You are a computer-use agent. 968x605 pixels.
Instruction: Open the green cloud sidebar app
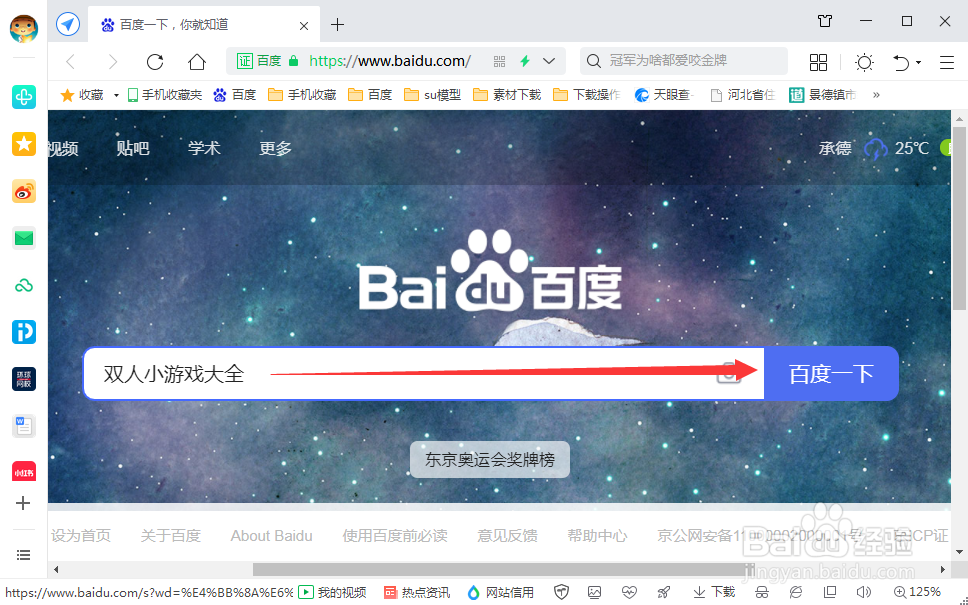[23, 286]
